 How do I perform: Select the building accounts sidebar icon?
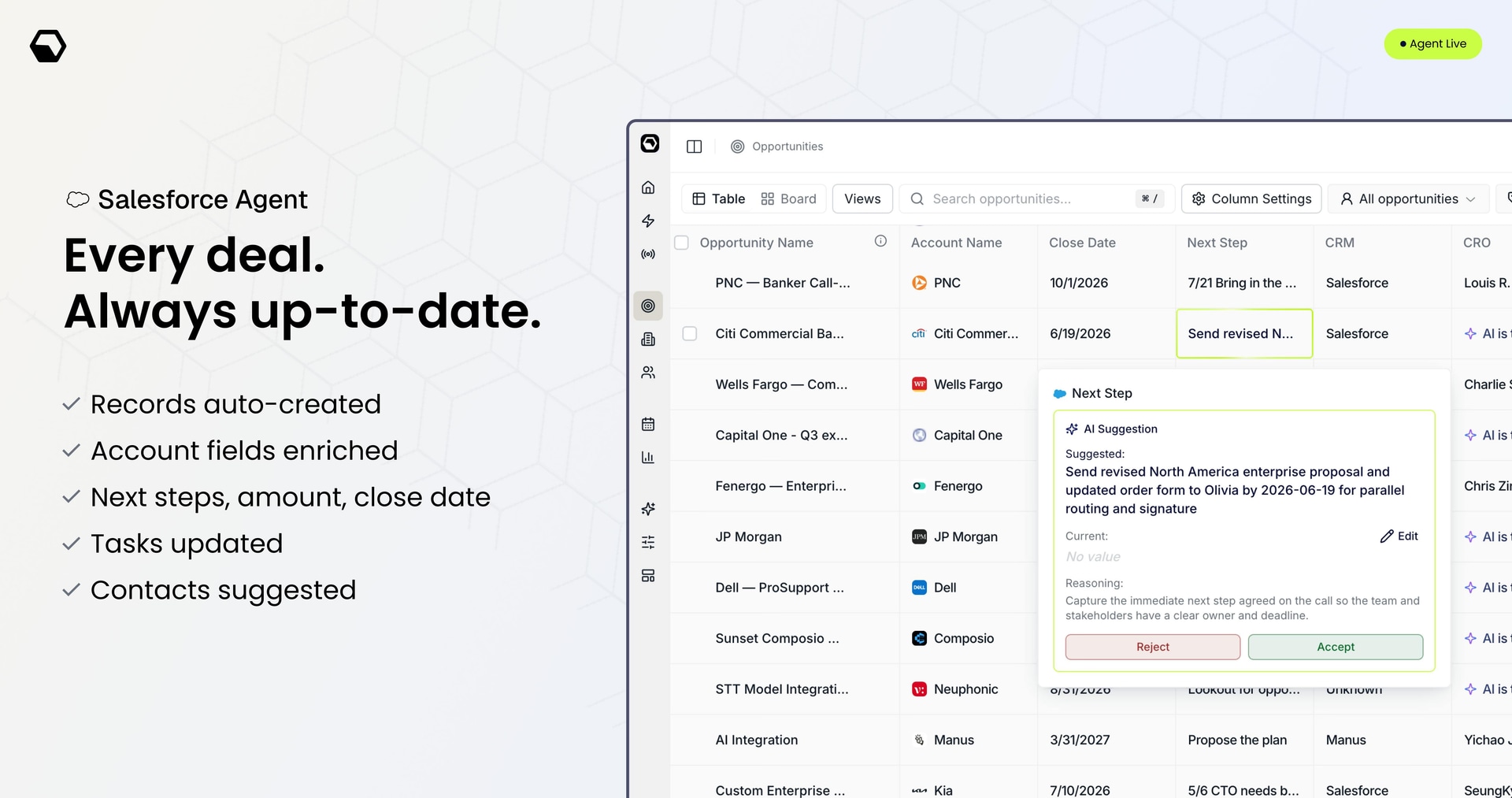(648, 340)
